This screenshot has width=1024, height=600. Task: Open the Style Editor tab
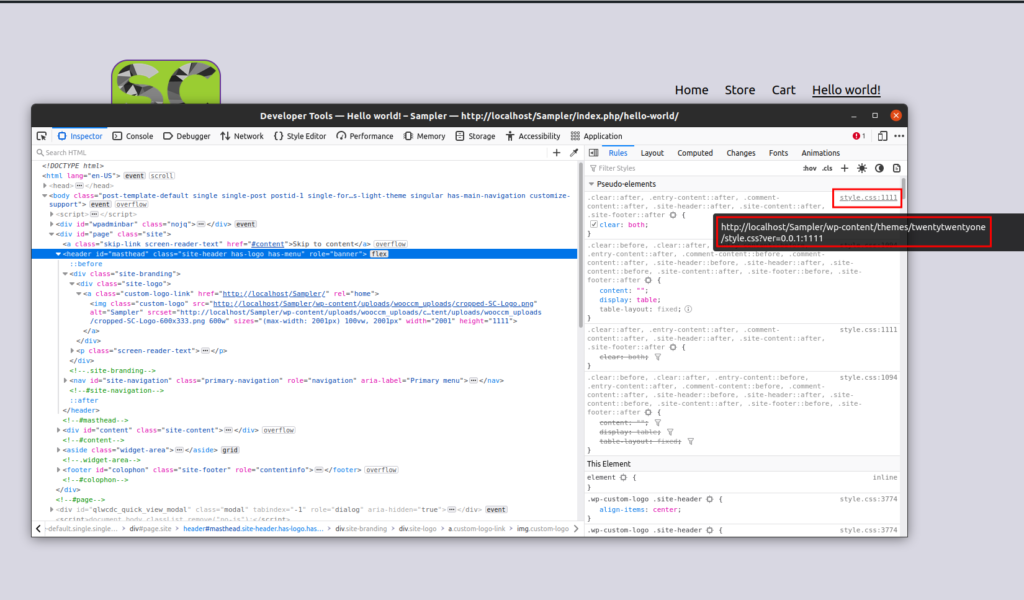[x=300, y=136]
